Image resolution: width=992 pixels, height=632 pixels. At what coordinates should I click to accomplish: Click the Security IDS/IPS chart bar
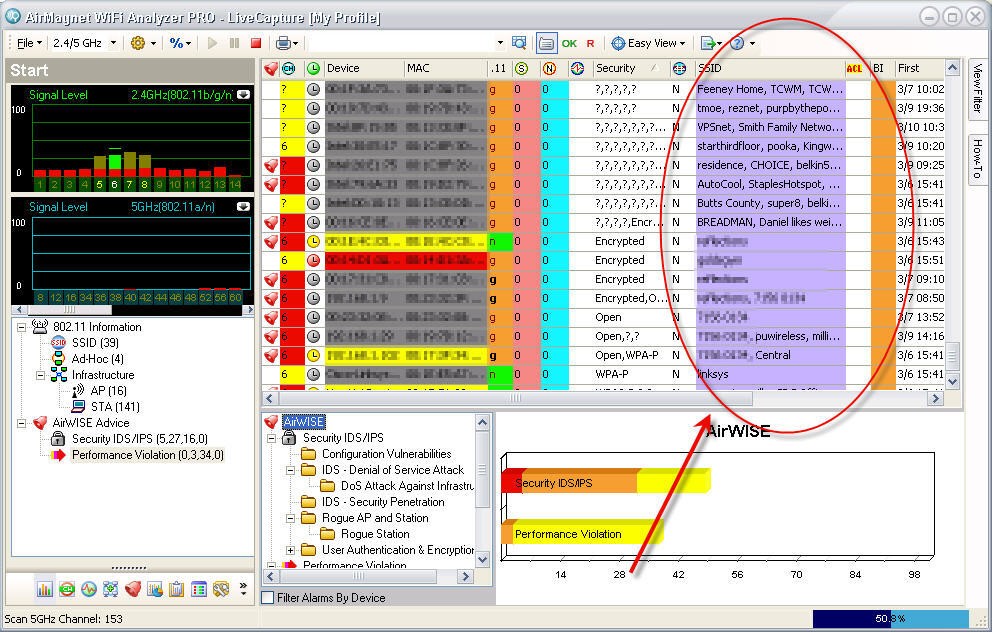(x=605, y=483)
